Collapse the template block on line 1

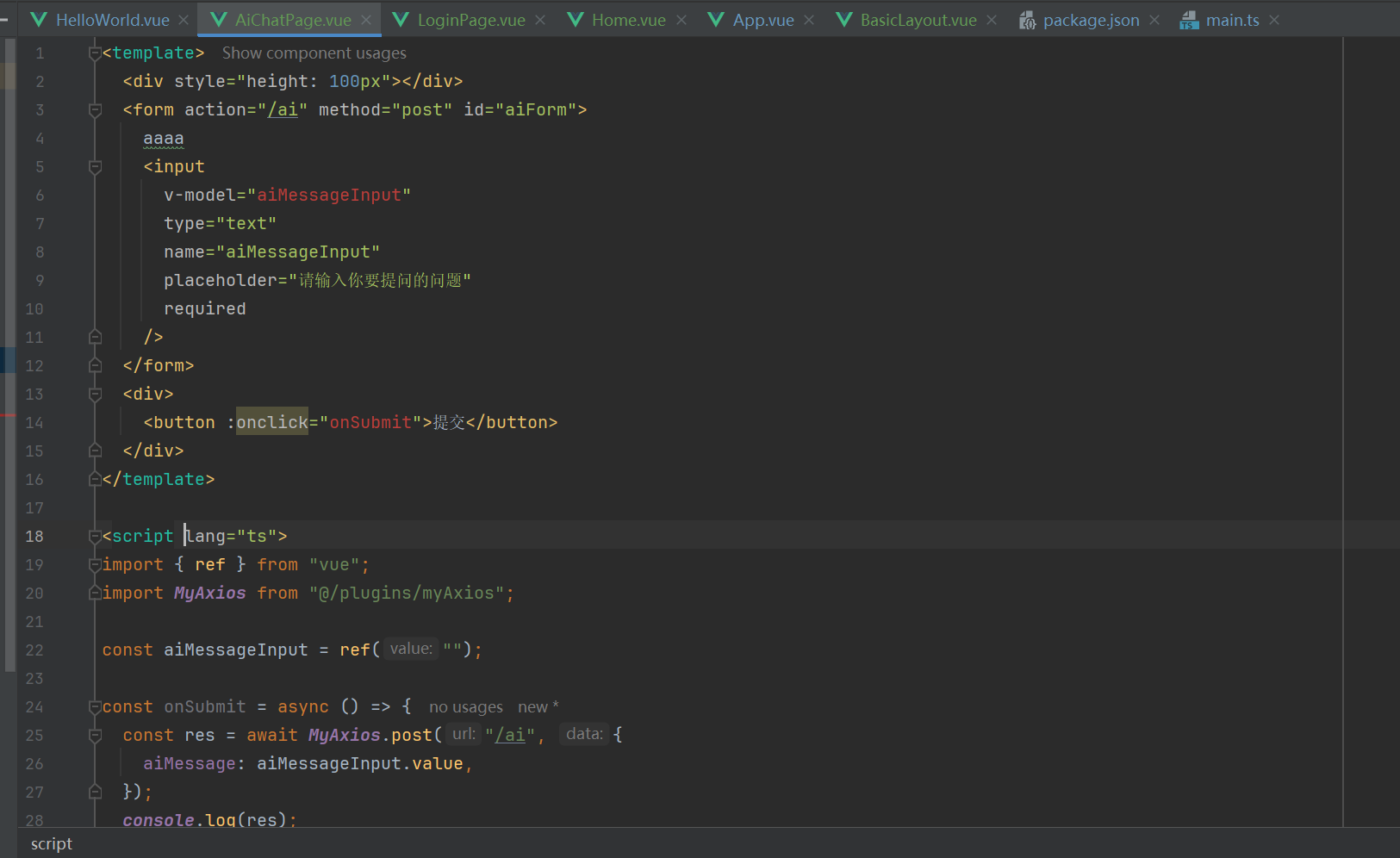(x=95, y=53)
